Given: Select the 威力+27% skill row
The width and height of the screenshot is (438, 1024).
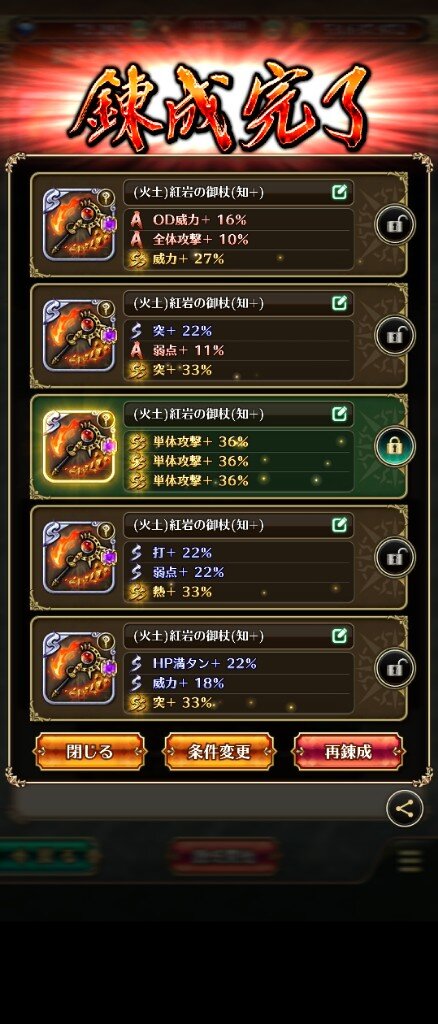Looking at the screenshot, I should 239,259.
